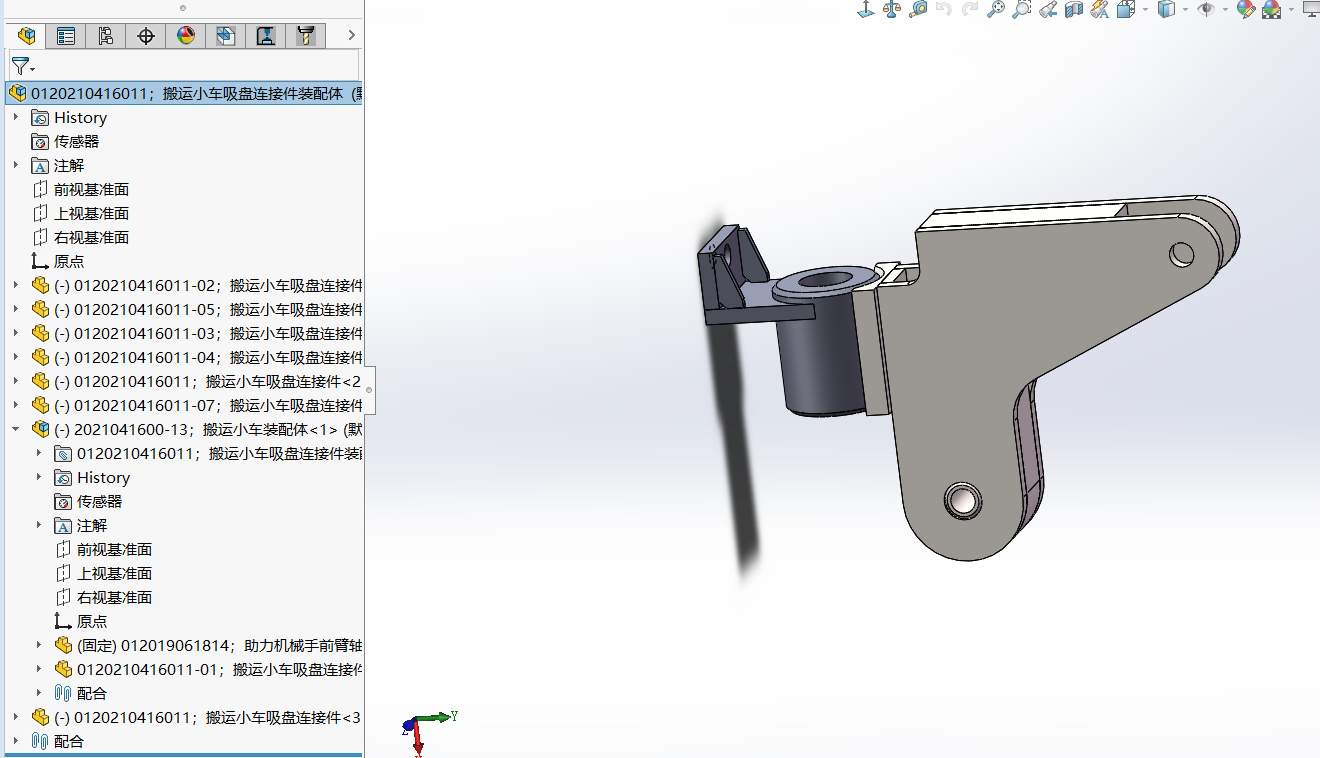This screenshot has height=758, width=1320.
Task: Open the DimXpertManager crosshair tab
Action: point(146,36)
